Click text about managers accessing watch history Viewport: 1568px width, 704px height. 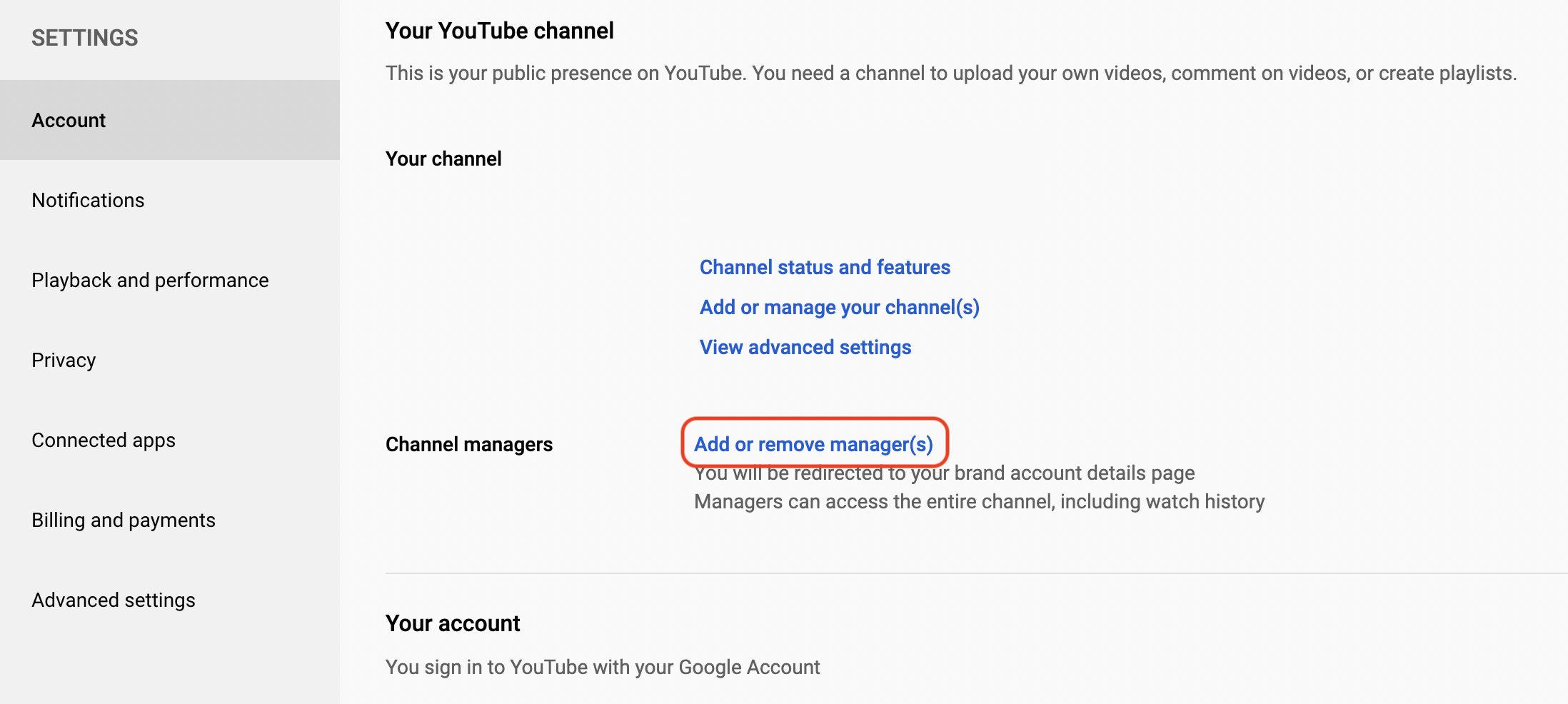(979, 501)
